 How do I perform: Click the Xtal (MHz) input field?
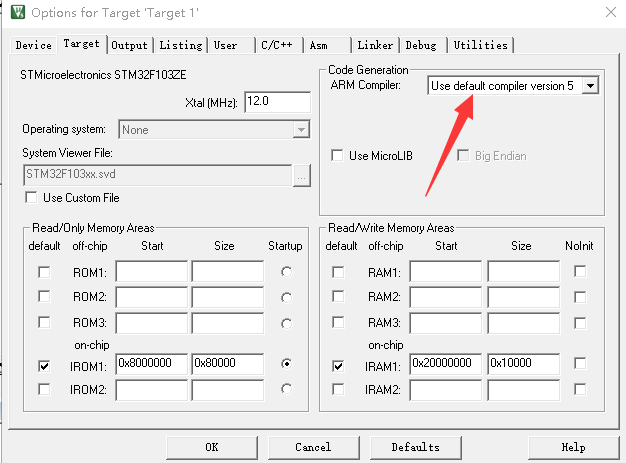(277, 102)
